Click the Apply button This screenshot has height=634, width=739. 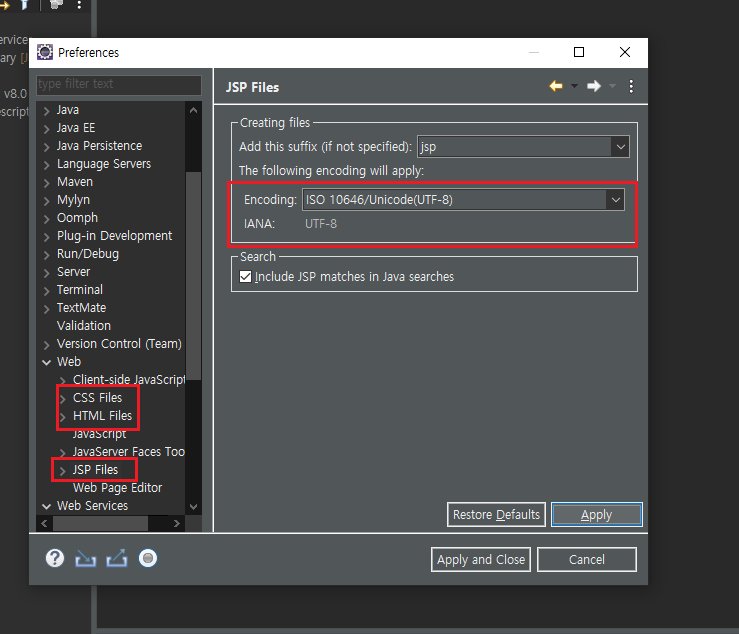(597, 515)
